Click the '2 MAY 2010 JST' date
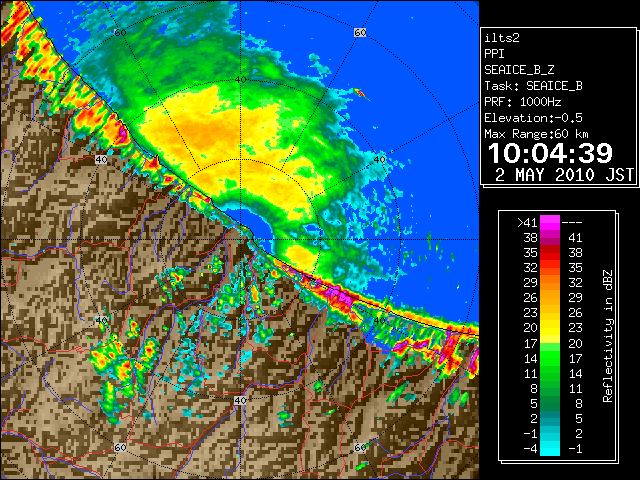 [x=564, y=175]
